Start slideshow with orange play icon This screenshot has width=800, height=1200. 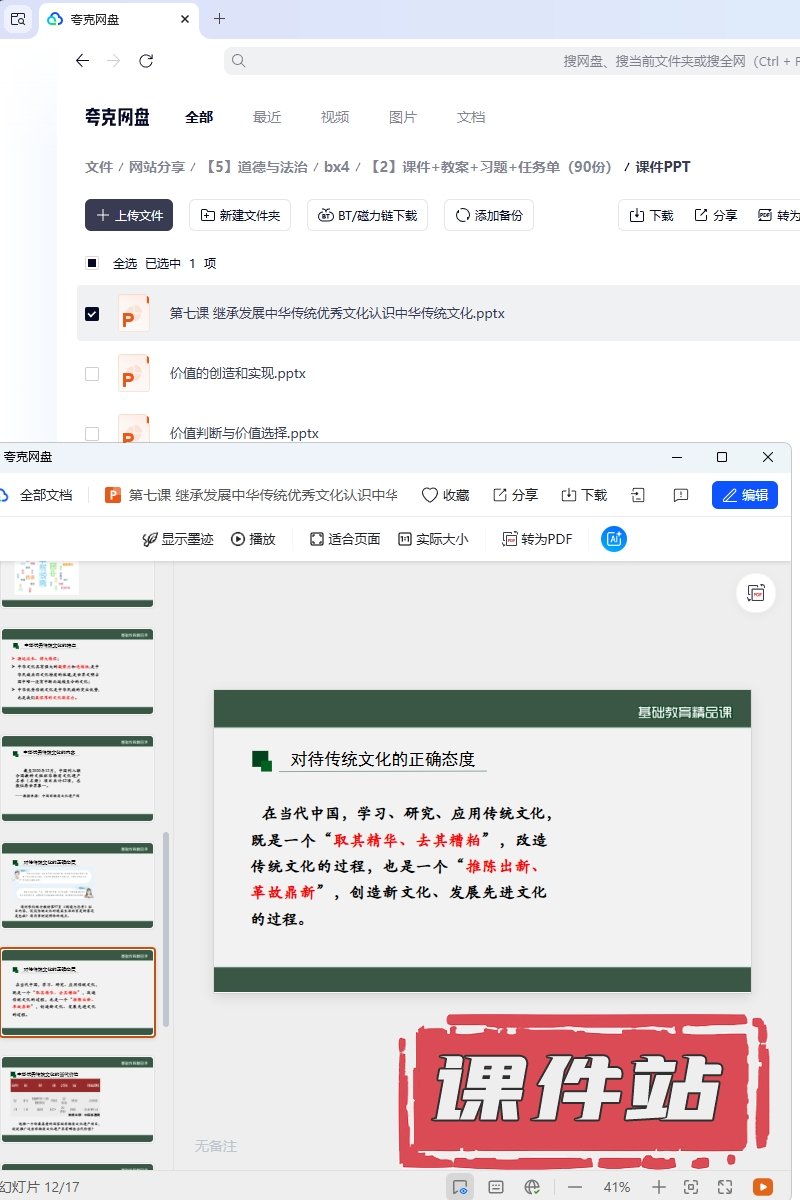pos(763,1187)
